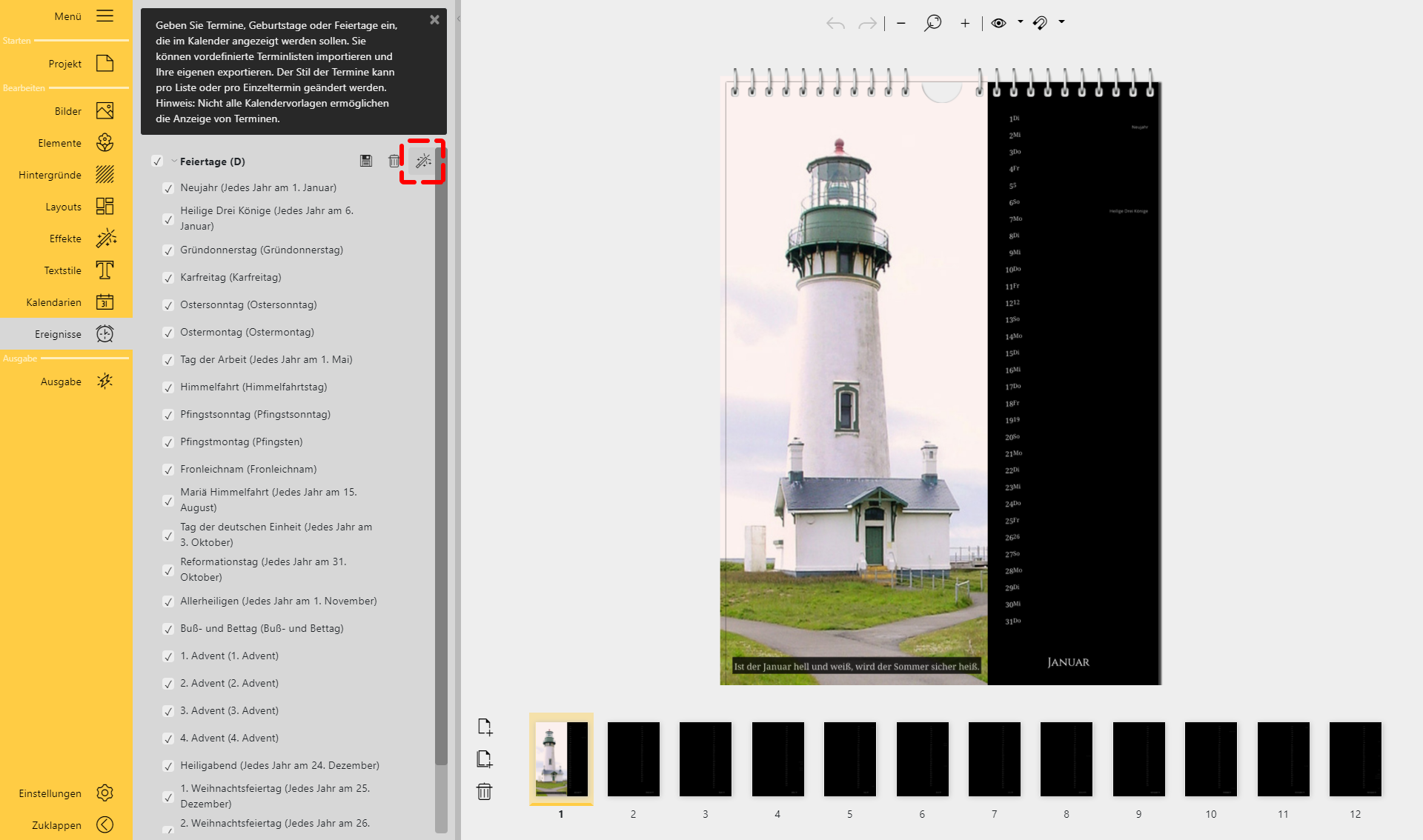Uncheck the Karfreitag holiday checkbox

point(168,278)
